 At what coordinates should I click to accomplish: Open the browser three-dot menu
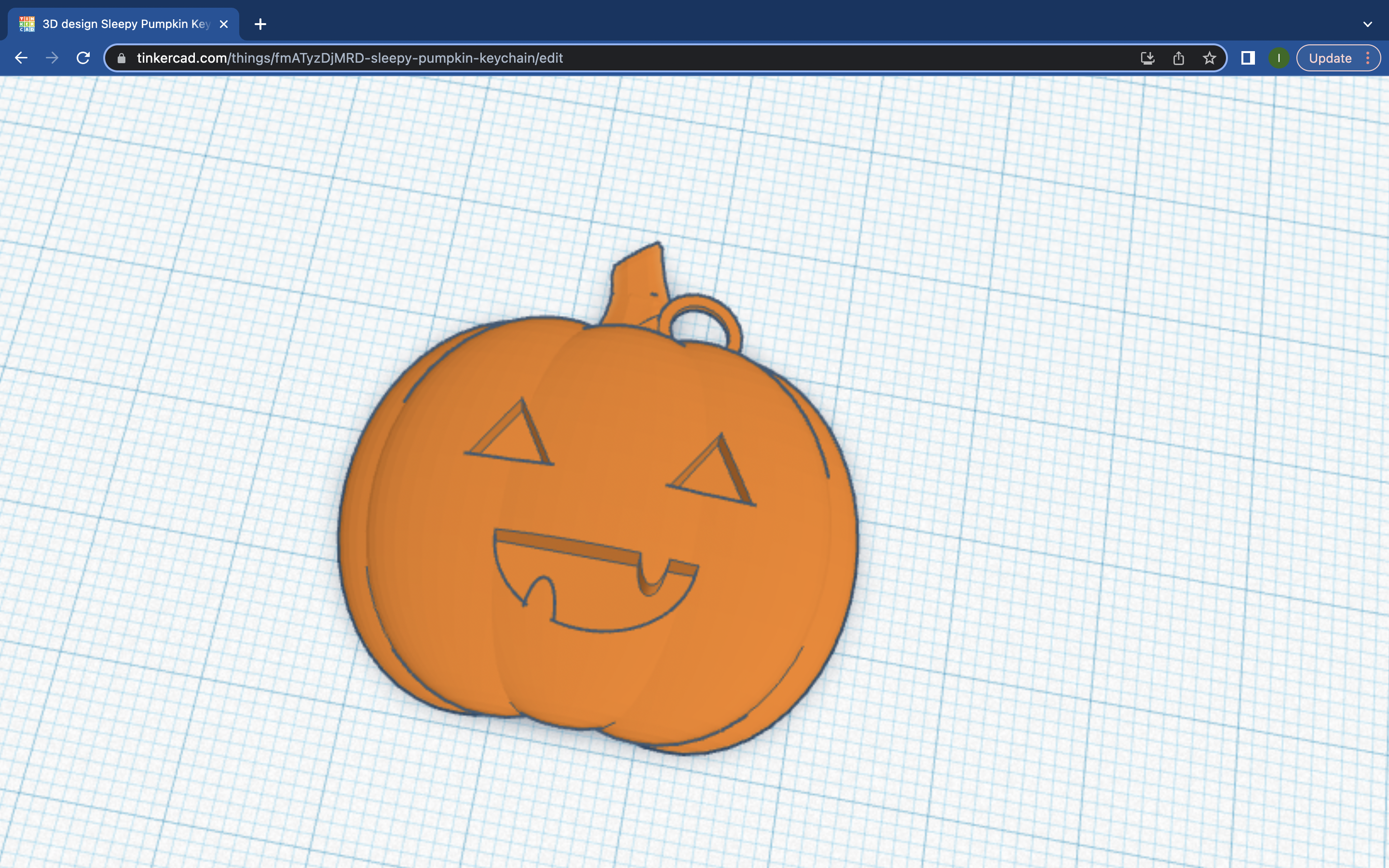click(1368, 58)
